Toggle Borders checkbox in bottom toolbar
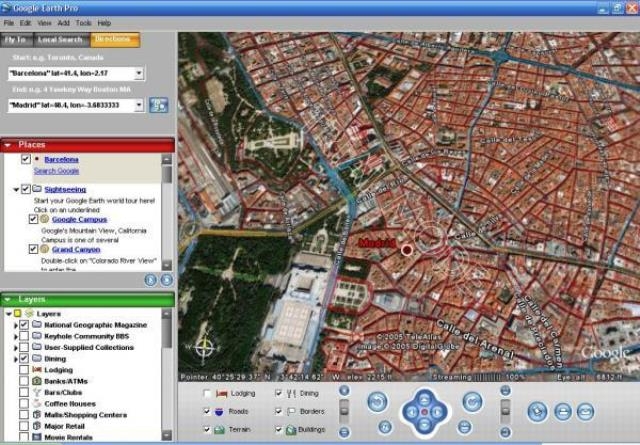The height and width of the screenshot is (445, 640). click(279, 411)
